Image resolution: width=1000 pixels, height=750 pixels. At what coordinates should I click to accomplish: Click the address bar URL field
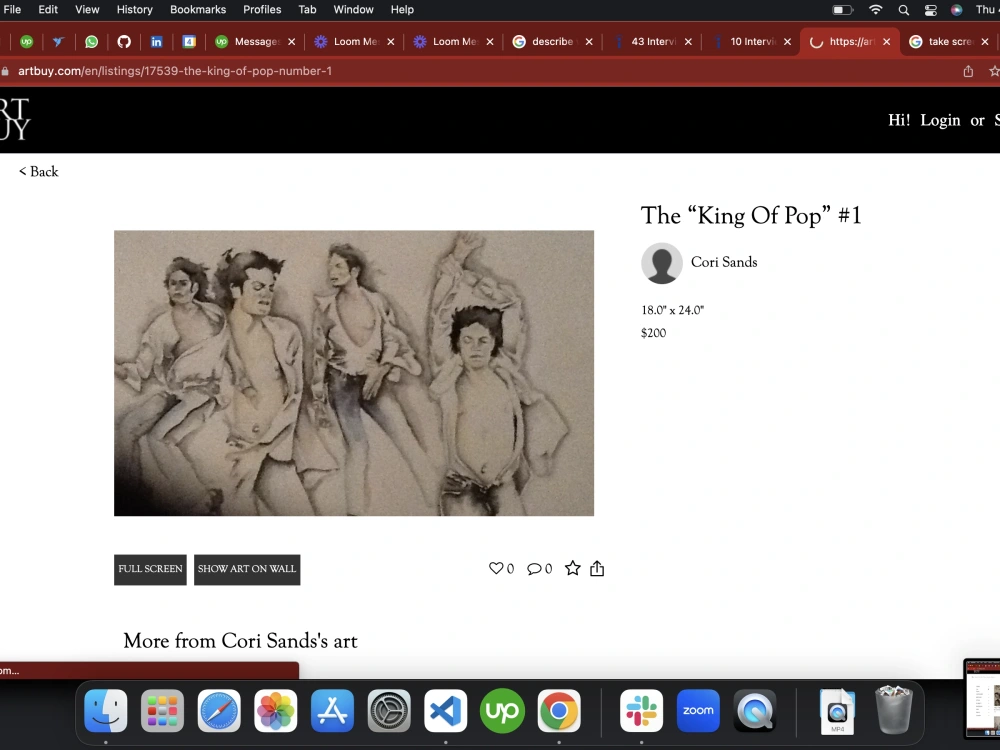(x=478, y=71)
